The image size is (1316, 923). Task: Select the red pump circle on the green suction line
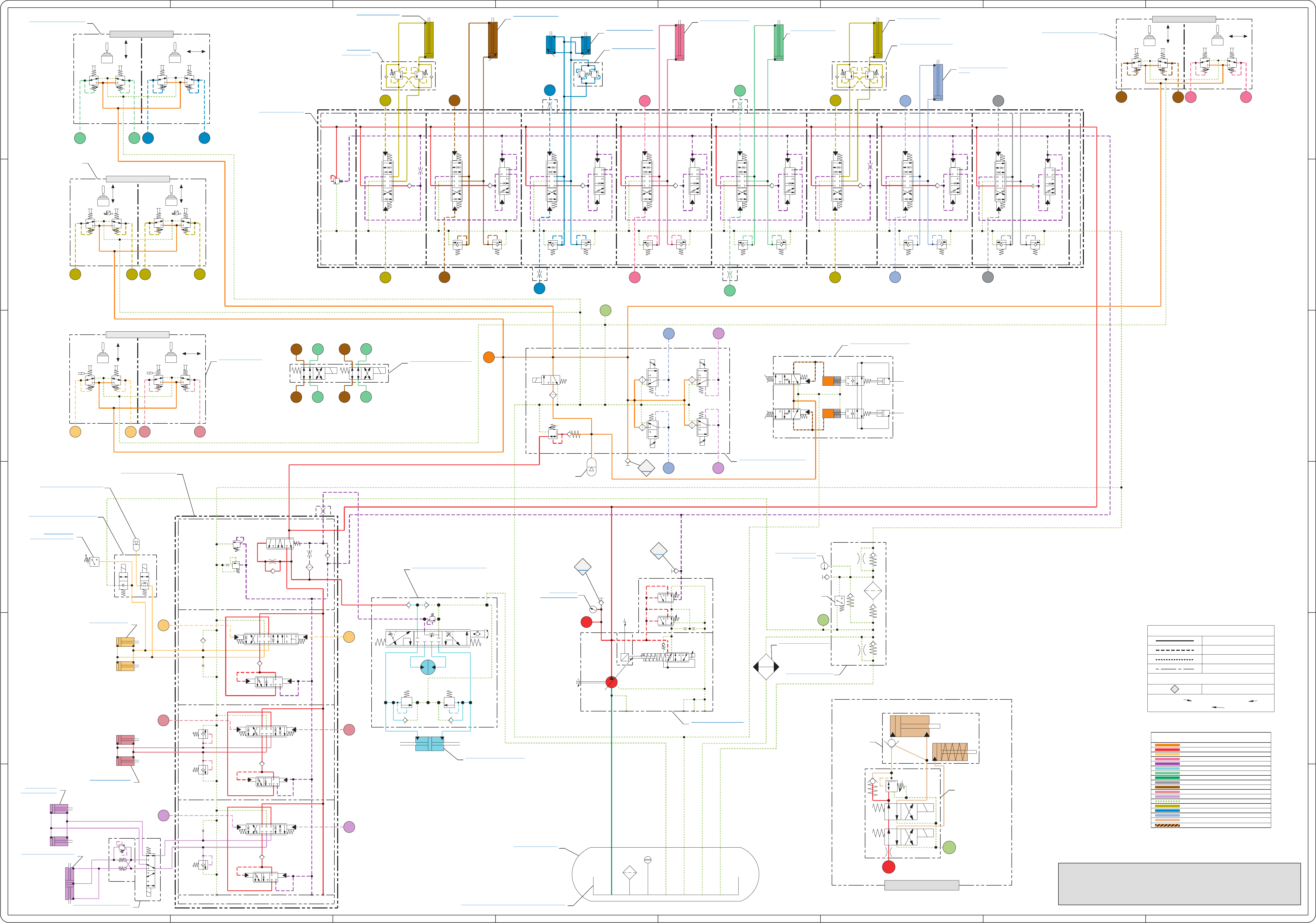point(612,682)
